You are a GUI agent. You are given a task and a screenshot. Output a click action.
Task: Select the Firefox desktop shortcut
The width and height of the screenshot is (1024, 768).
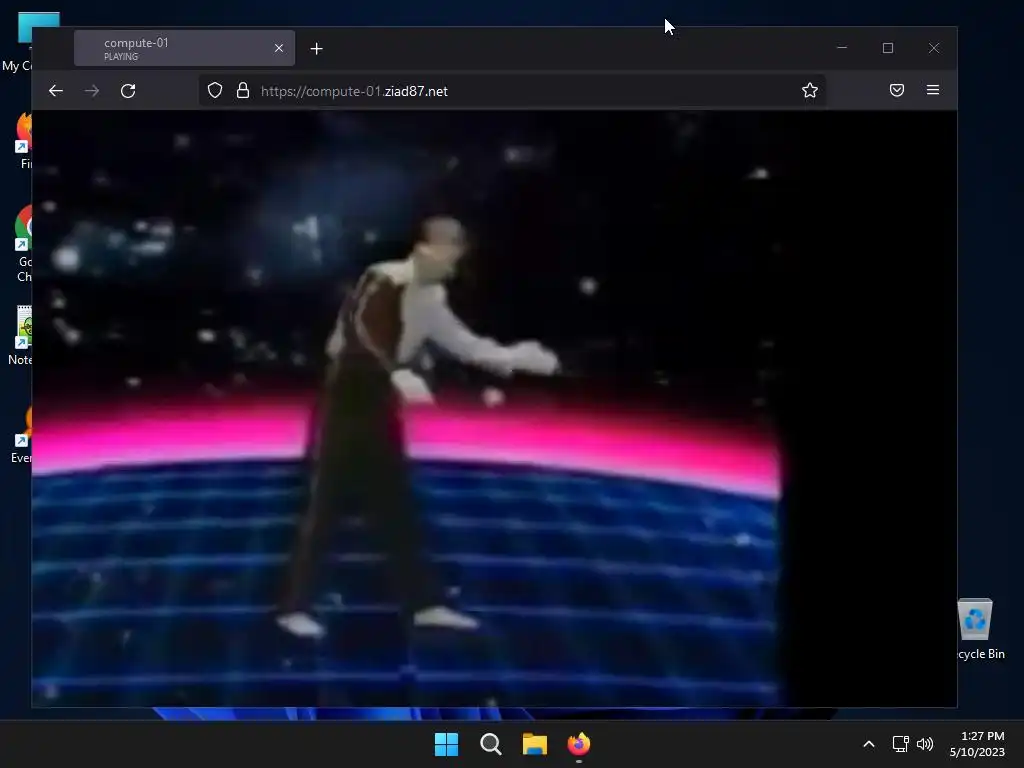[x=24, y=140]
